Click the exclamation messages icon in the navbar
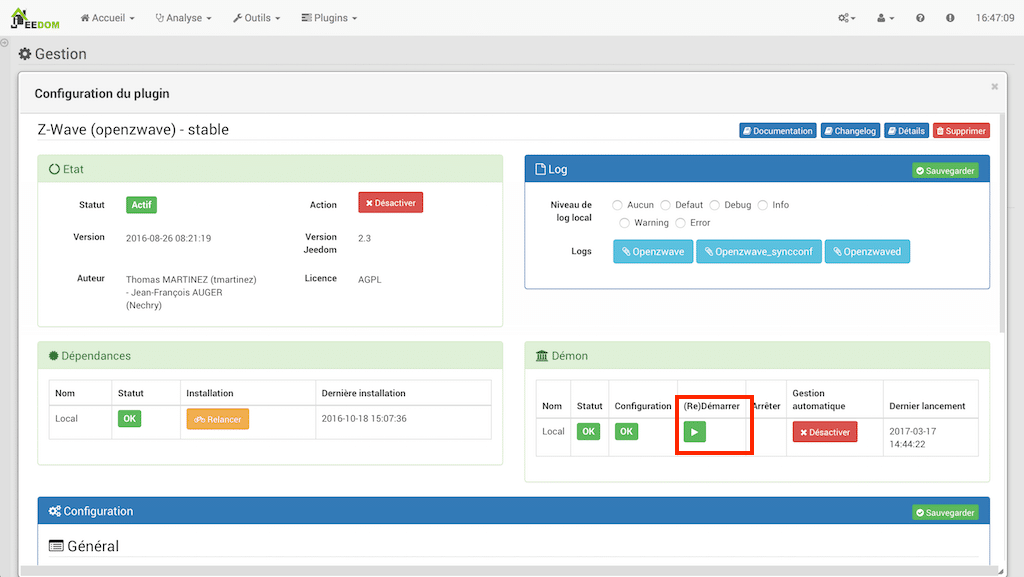The height and width of the screenshot is (577, 1024). point(950,18)
